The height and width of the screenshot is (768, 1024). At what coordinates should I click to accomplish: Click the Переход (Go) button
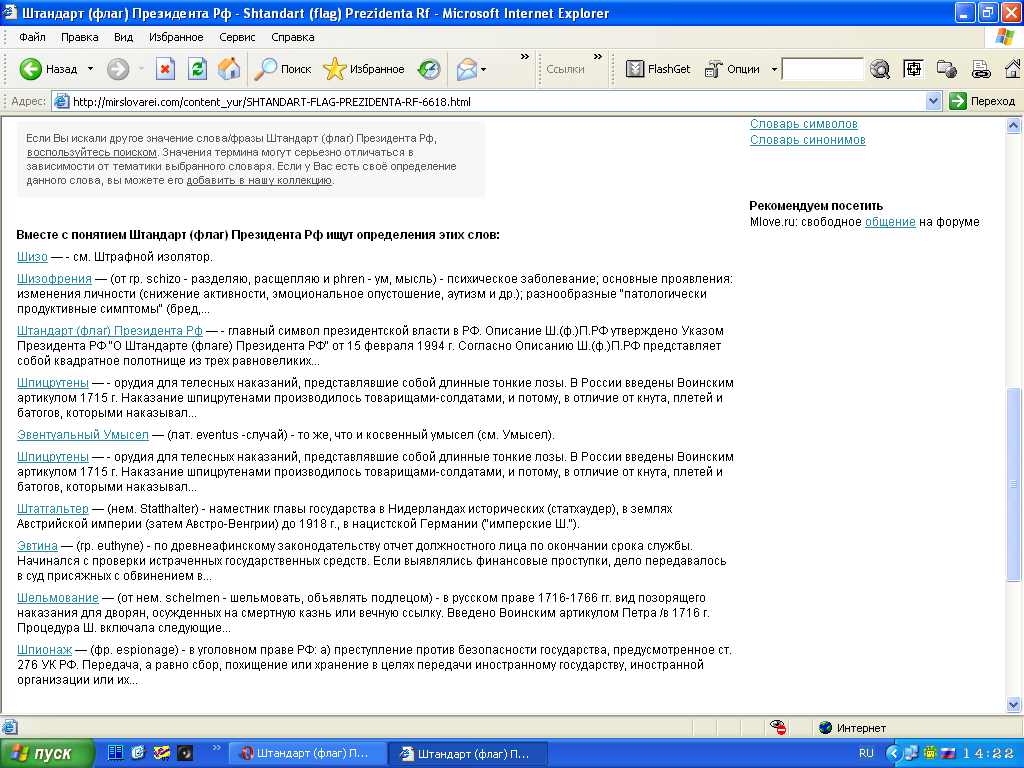coord(982,101)
